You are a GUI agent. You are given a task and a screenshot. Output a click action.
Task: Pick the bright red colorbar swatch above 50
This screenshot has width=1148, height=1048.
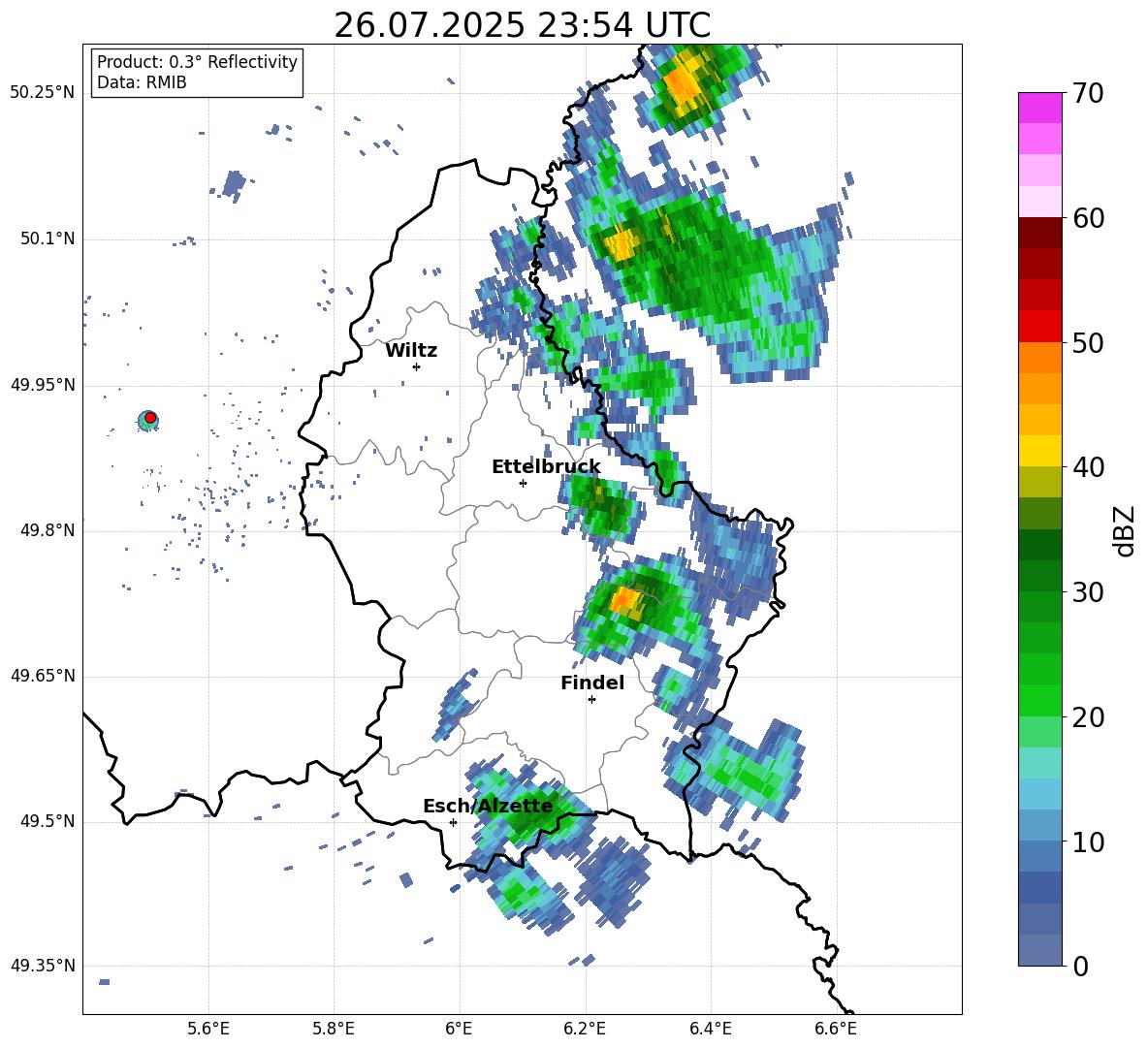(x=1039, y=327)
